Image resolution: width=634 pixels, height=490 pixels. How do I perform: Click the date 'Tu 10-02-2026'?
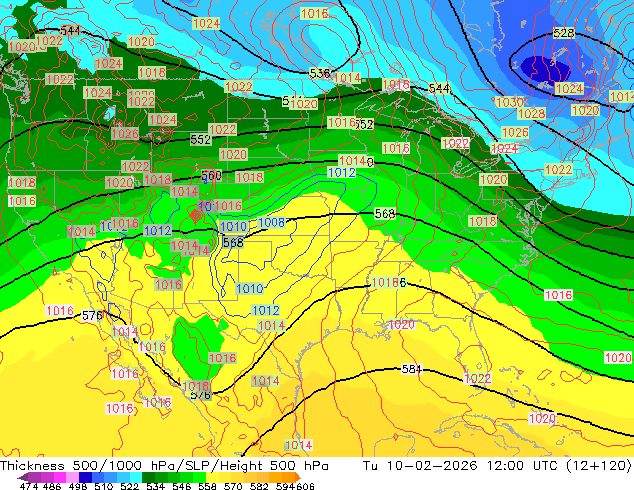(420, 466)
